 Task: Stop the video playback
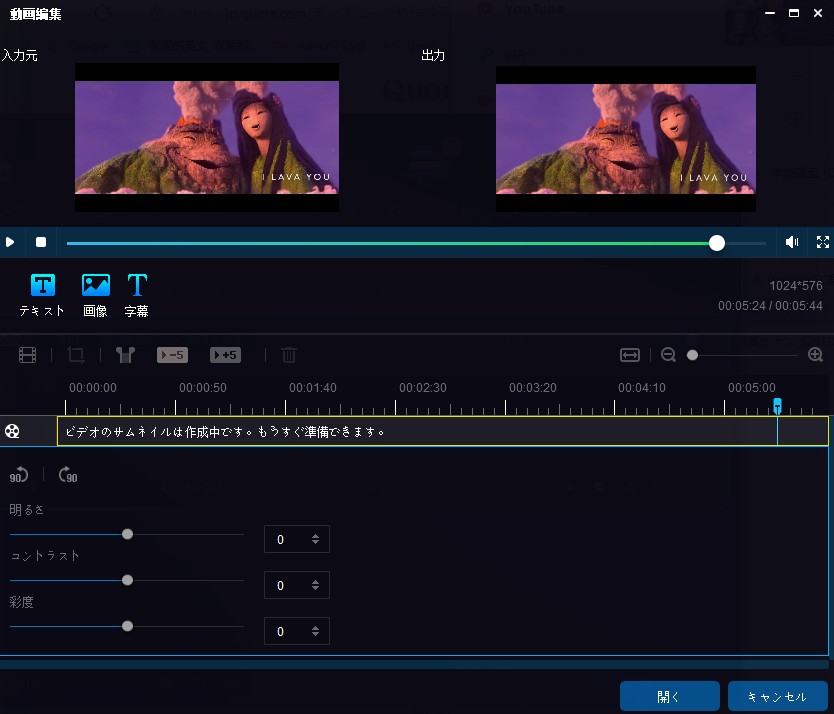(x=41, y=243)
